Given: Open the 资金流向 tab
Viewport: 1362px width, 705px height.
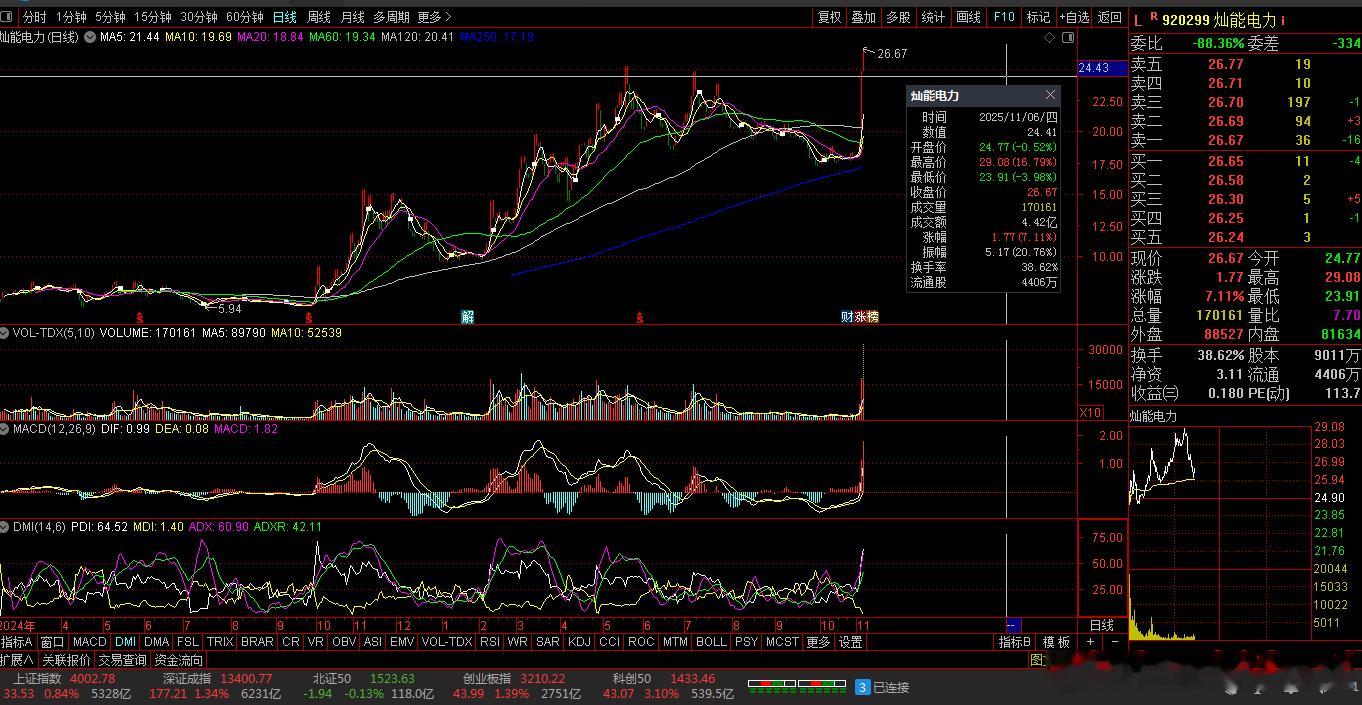Looking at the screenshot, I should point(179,660).
